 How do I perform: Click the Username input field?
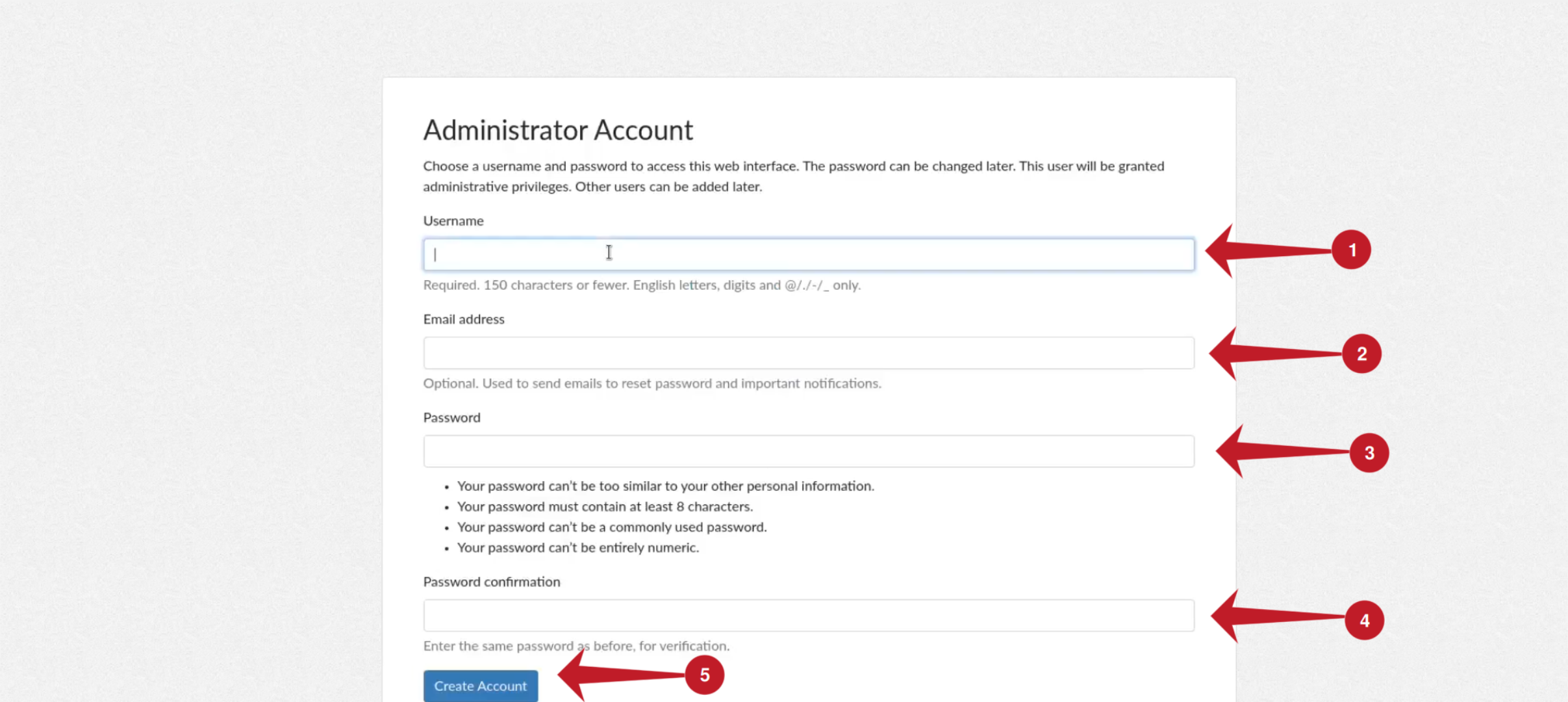pyautogui.click(x=808, y=253)
